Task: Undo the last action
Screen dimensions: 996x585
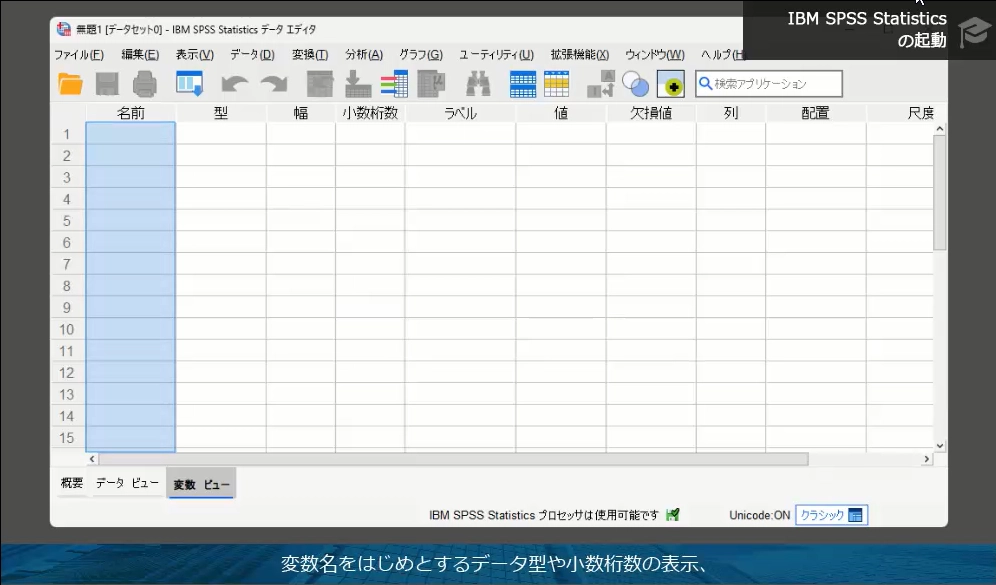Action: click(234, 84)
